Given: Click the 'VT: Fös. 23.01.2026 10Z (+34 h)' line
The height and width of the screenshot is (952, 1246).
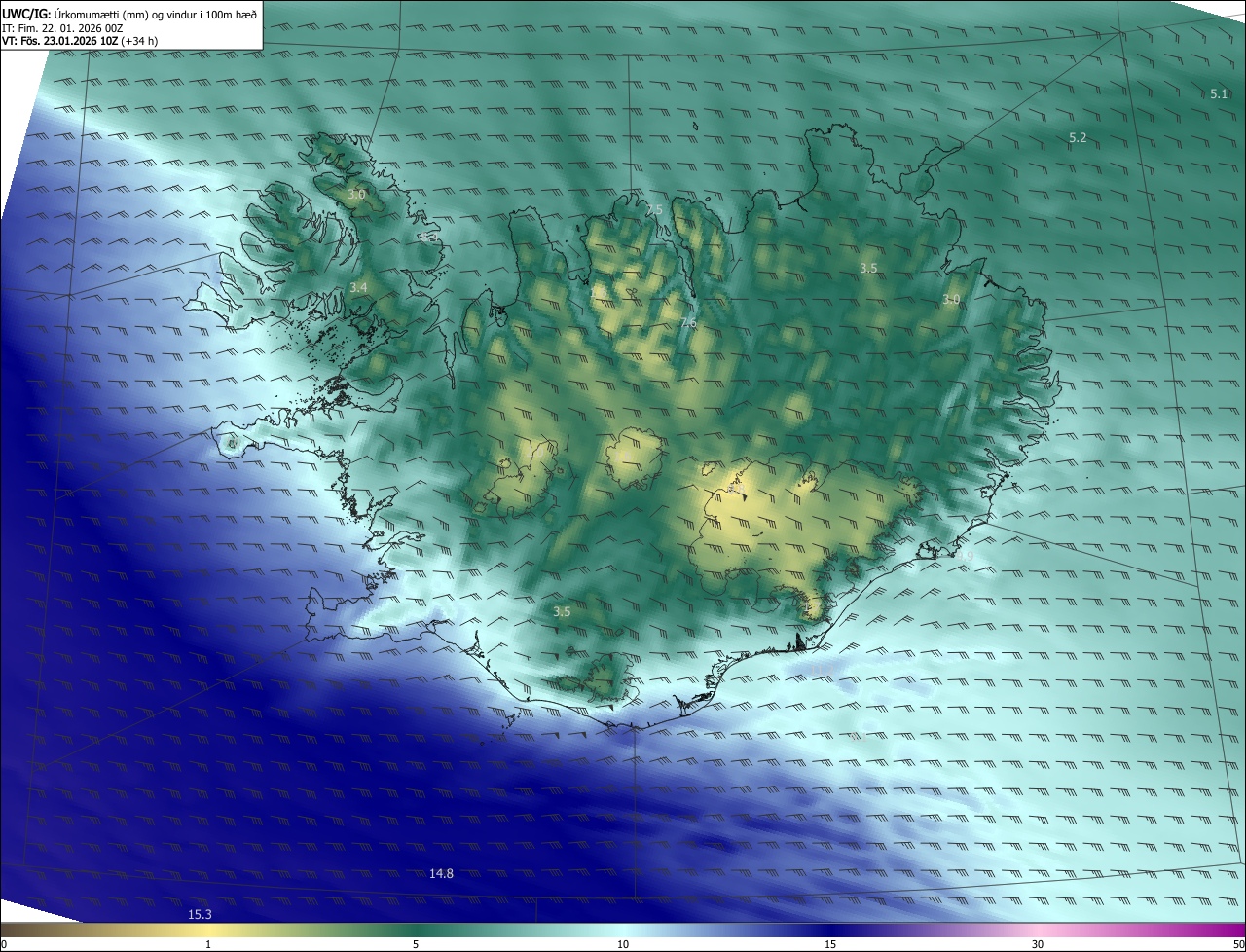Looking at the screenshot, I should coord(80,41).
